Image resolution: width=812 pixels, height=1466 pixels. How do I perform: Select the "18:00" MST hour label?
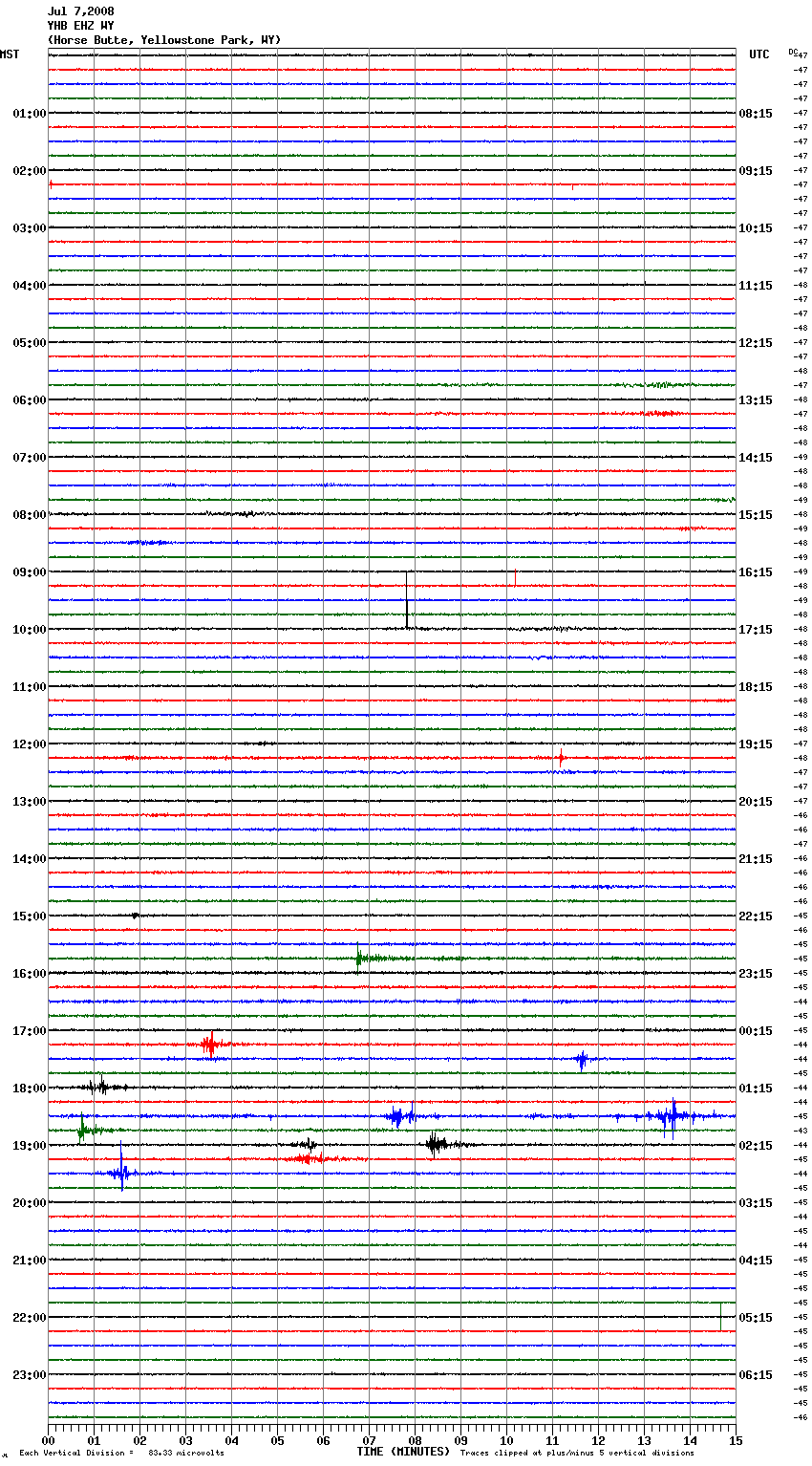pos(30,1089)
